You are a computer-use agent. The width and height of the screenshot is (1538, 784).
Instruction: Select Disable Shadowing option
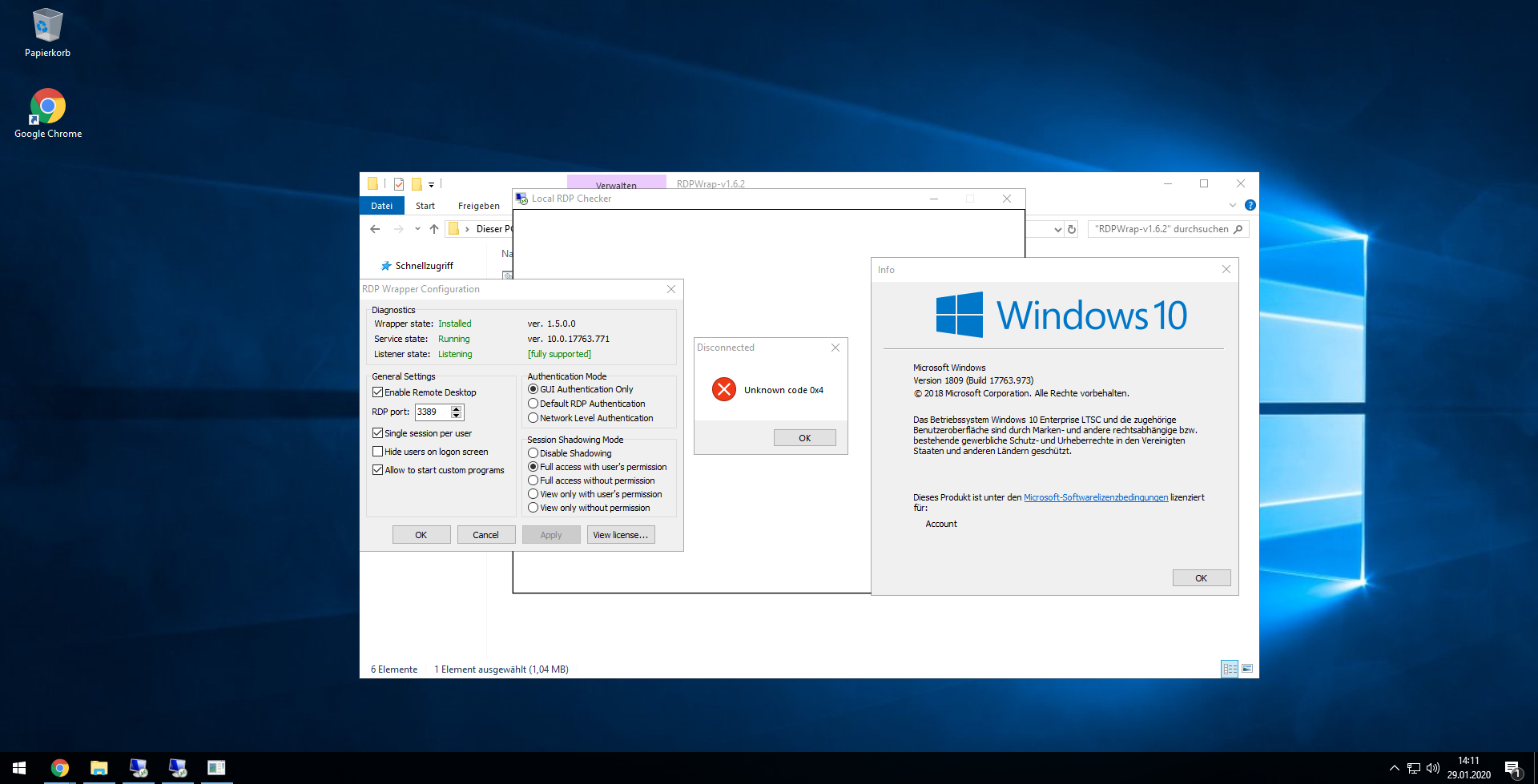(x=533, y=453)
